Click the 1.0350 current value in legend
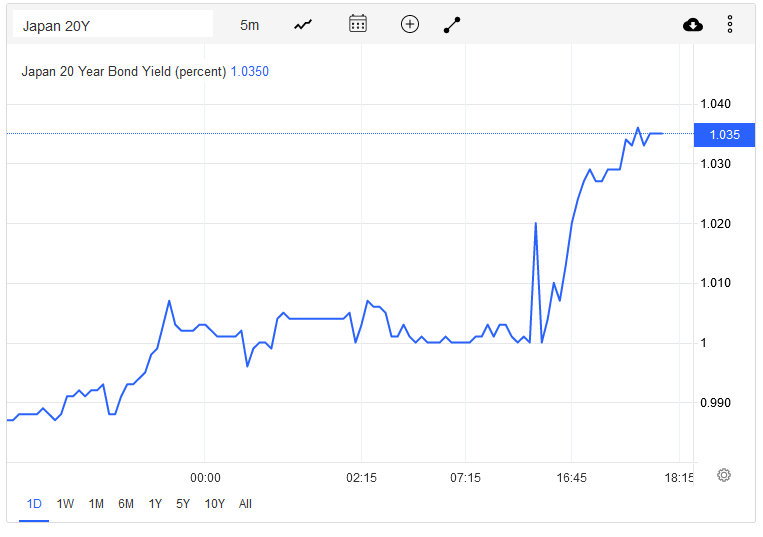The width and height of the screenshot is (763, 537). pos(250,72)
